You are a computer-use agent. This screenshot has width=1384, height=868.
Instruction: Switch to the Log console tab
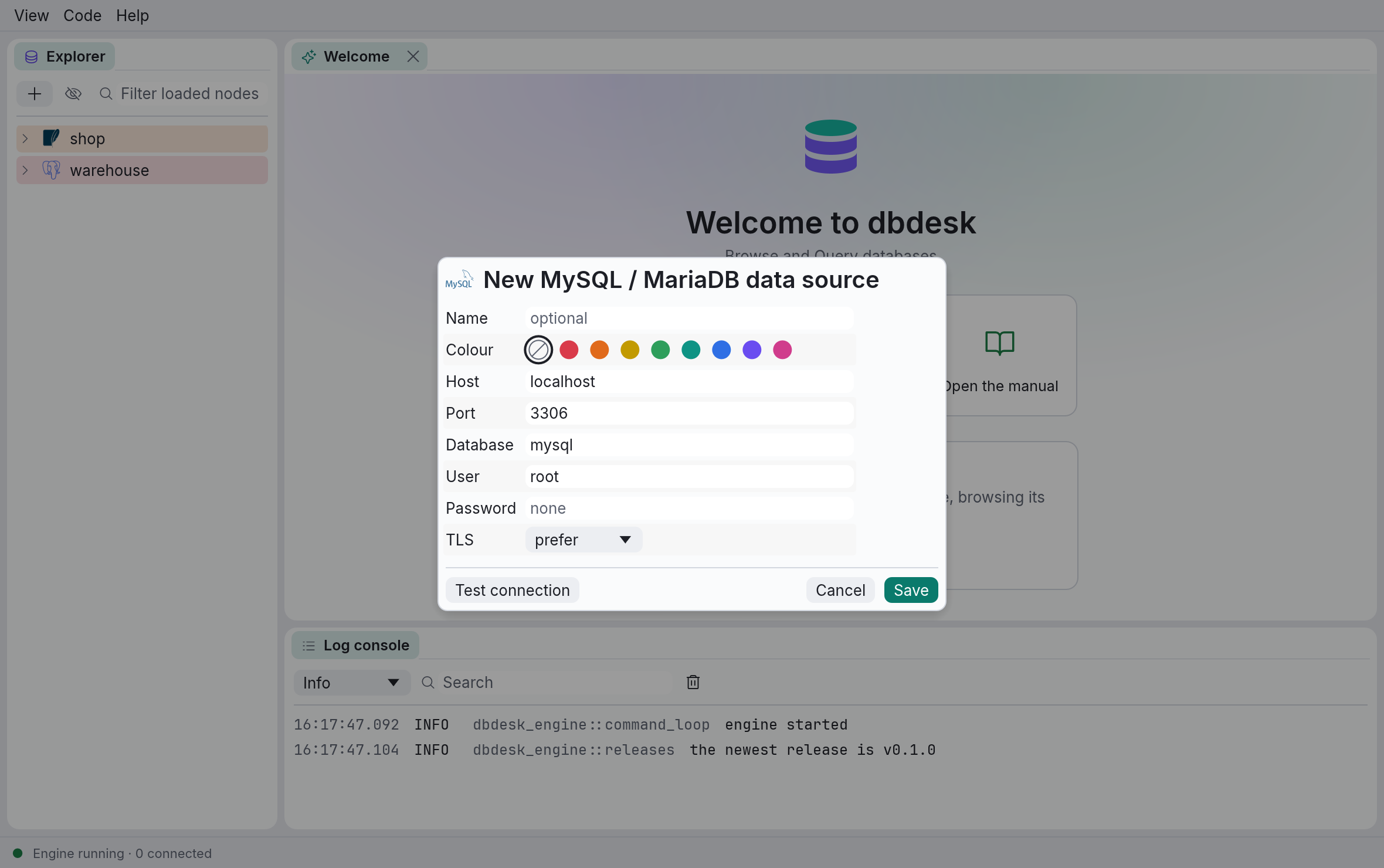click(x=355, y=645)
